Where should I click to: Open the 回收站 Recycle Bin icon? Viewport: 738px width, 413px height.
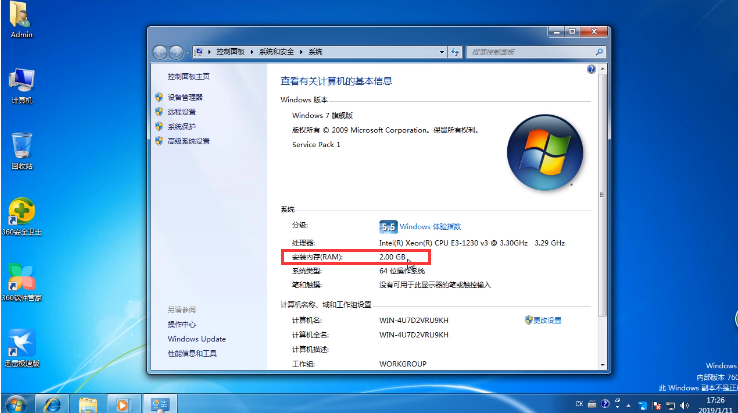pyautogui.click(x=21, y=151)
